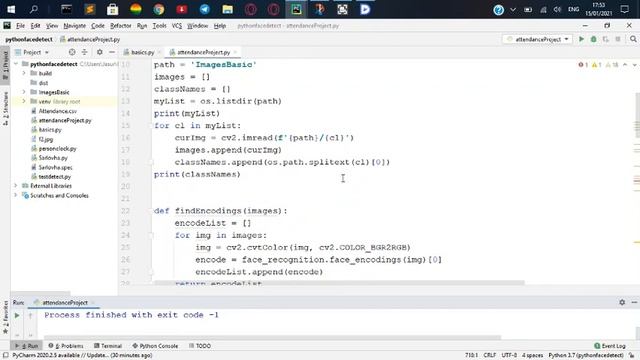Run attendanceProject with the green play icon
The height and width of the screenshot is (360, 640).
pos(581,39)
